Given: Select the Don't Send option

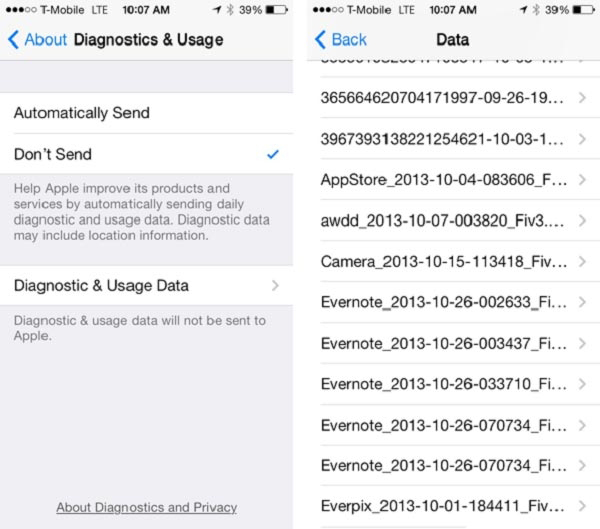Looking at the screenshot, I should tap(147, 154).
